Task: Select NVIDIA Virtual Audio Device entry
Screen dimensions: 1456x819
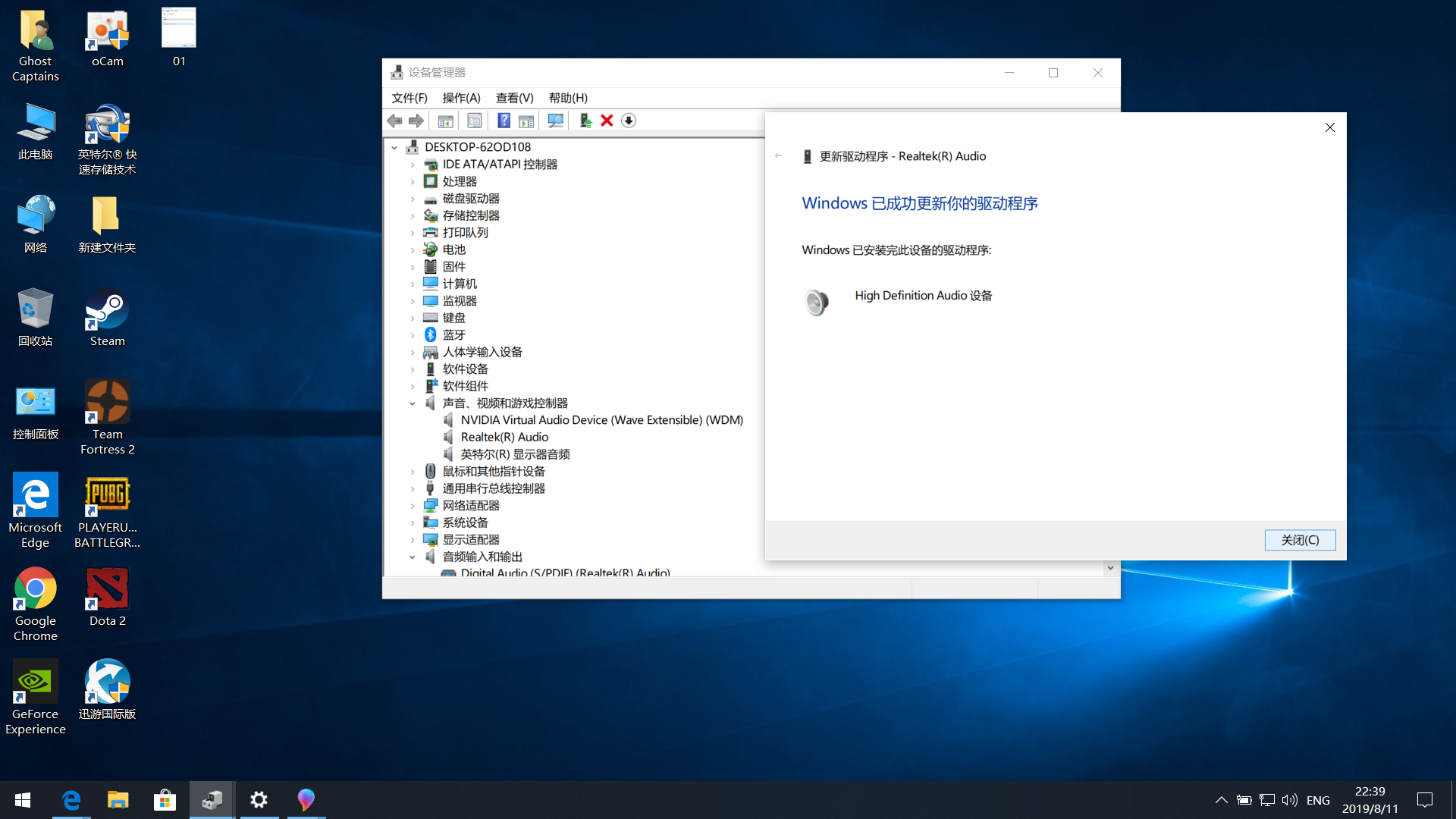Action: (x=601, y=420)
